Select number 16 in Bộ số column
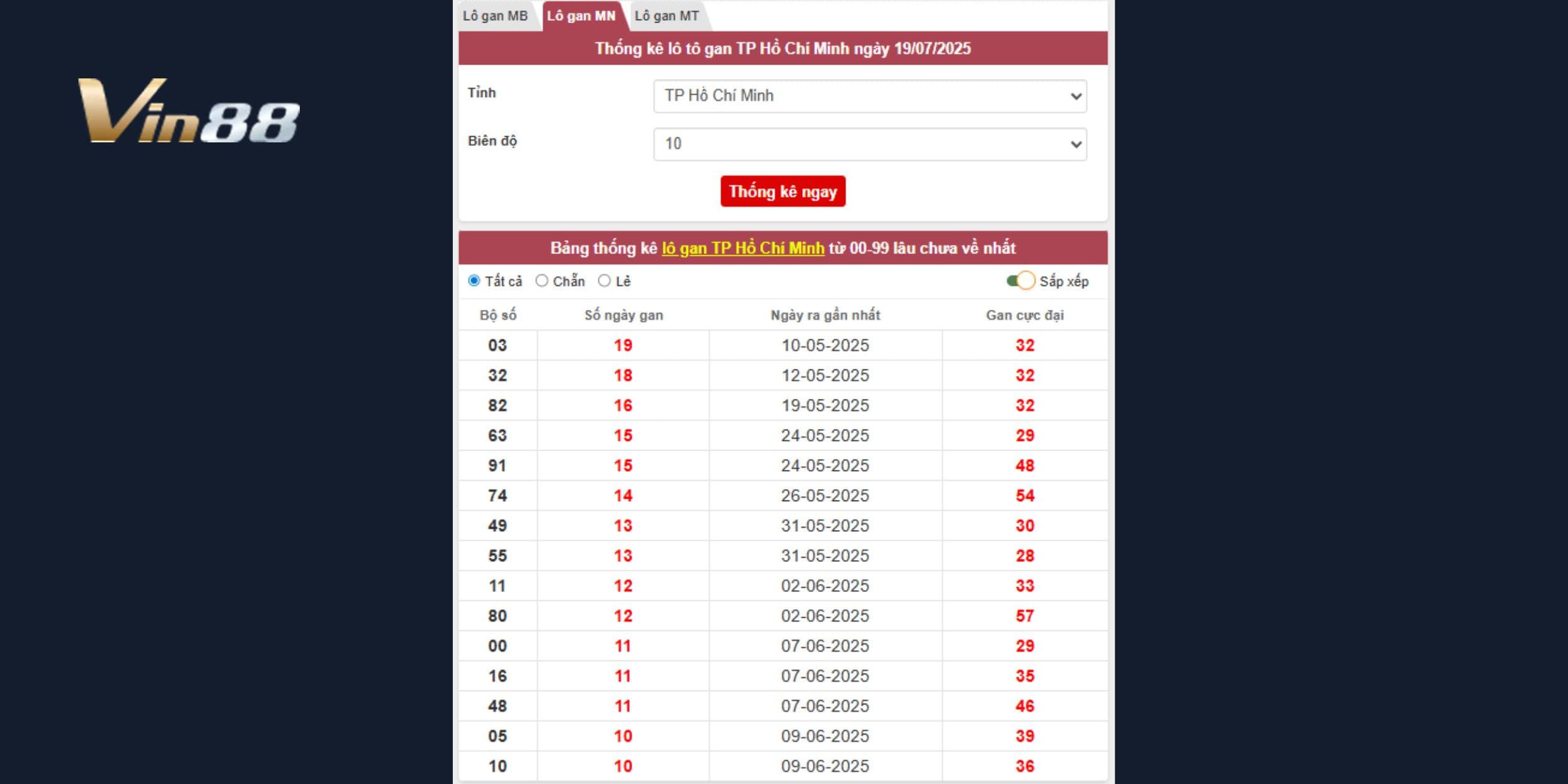 (497, 677)
